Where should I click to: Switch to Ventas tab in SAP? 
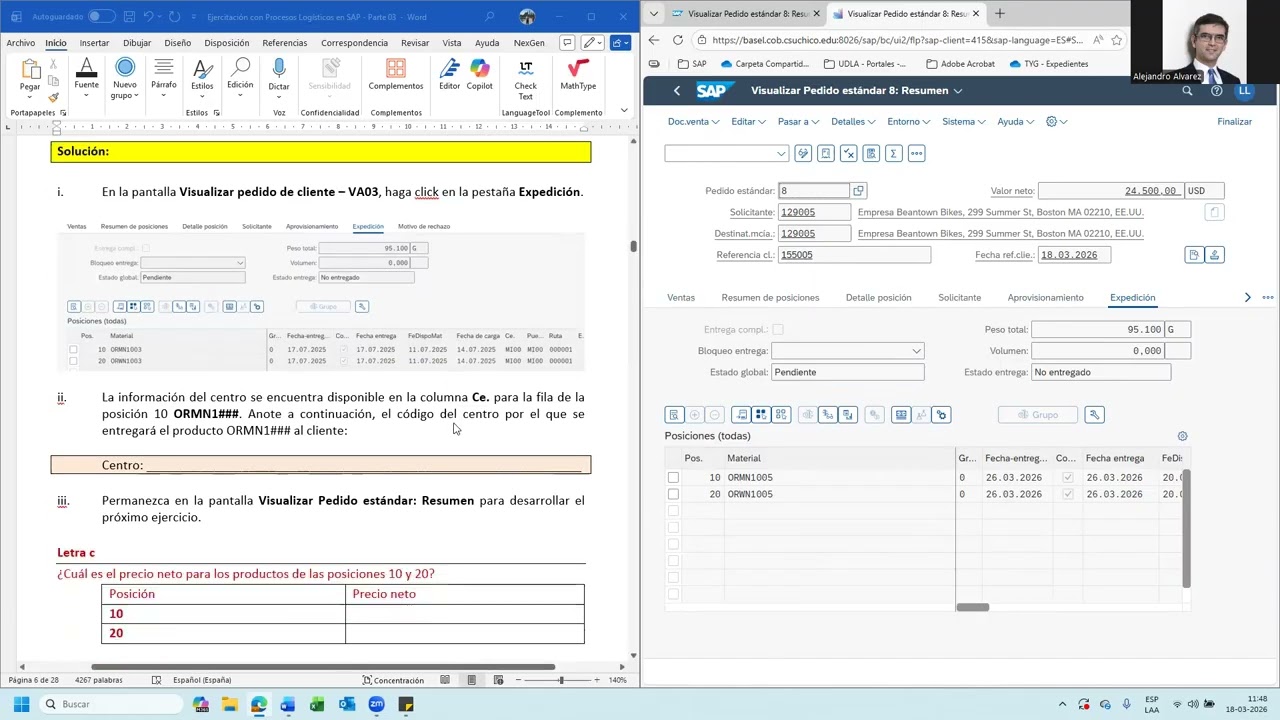tap(681, 297)
